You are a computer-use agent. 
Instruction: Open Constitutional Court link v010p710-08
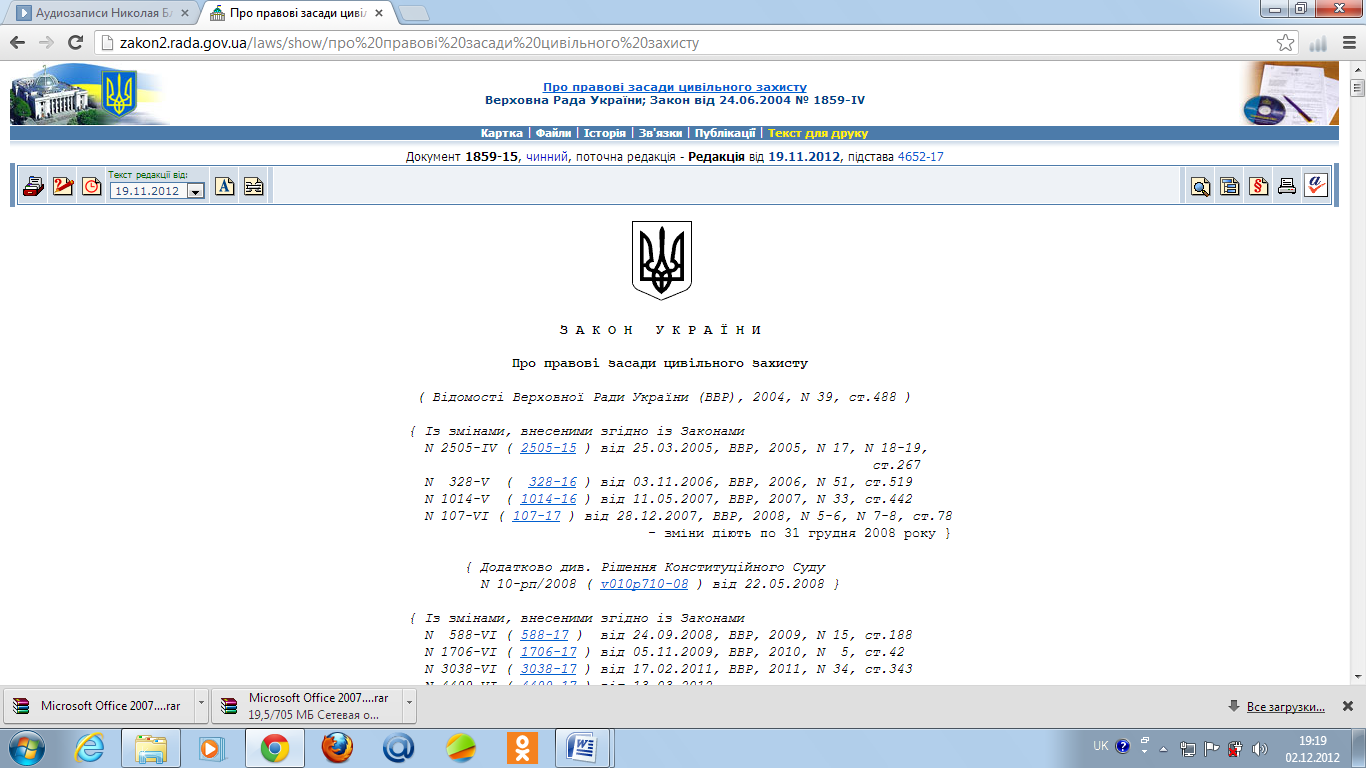pos(644,584)
